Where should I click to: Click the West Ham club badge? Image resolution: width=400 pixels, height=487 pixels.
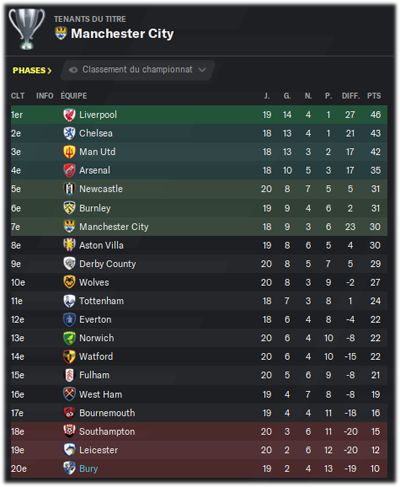click(69, 394)
